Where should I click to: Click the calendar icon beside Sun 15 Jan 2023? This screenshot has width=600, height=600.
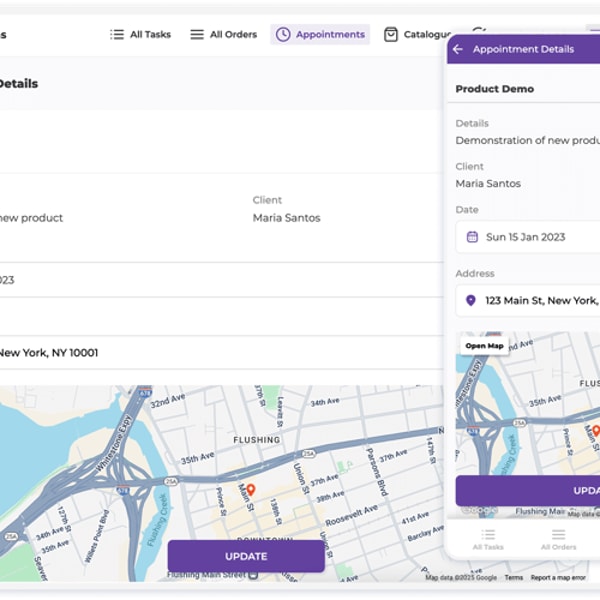point(472,237)
